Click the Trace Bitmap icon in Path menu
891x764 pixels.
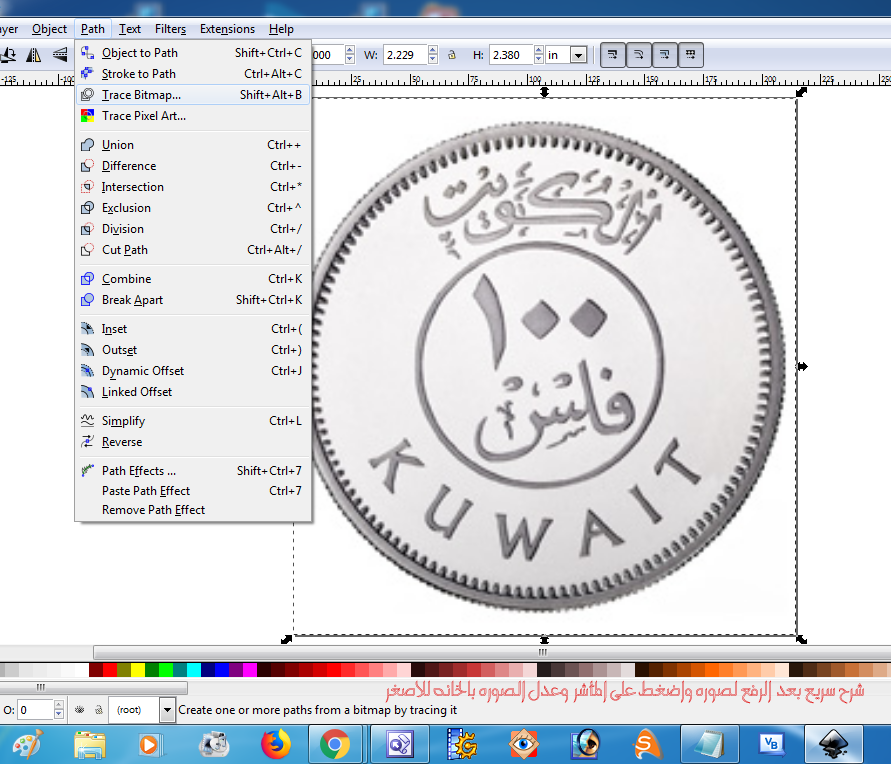coord(88,95)
